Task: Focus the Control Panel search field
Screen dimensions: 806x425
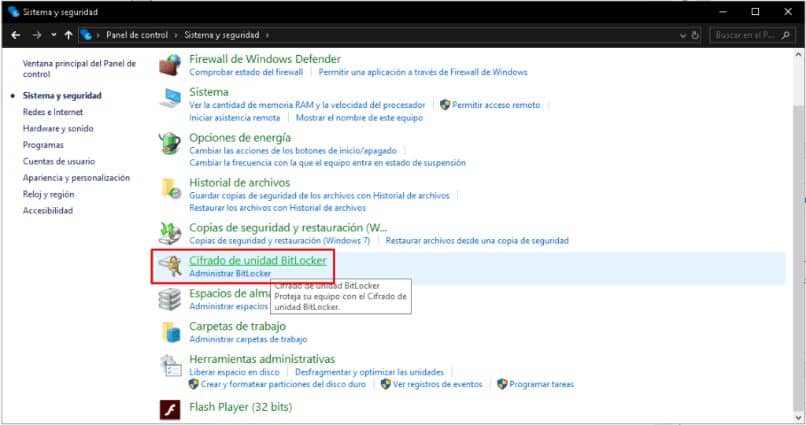Action: [751, 35]
